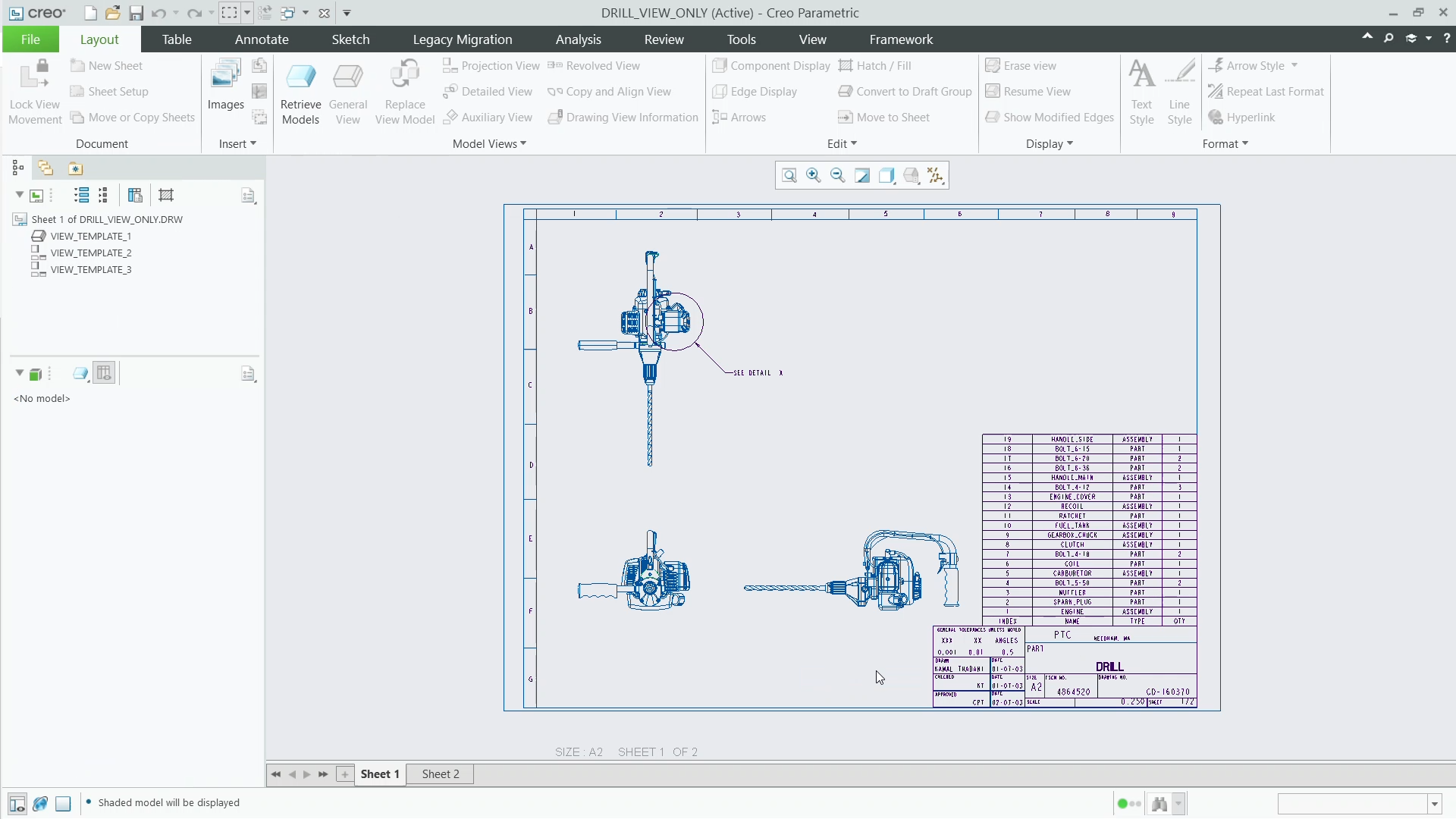Zoom out using the minus magnifier
This screenshot has height=819, width=1456.
pos(838,176)
